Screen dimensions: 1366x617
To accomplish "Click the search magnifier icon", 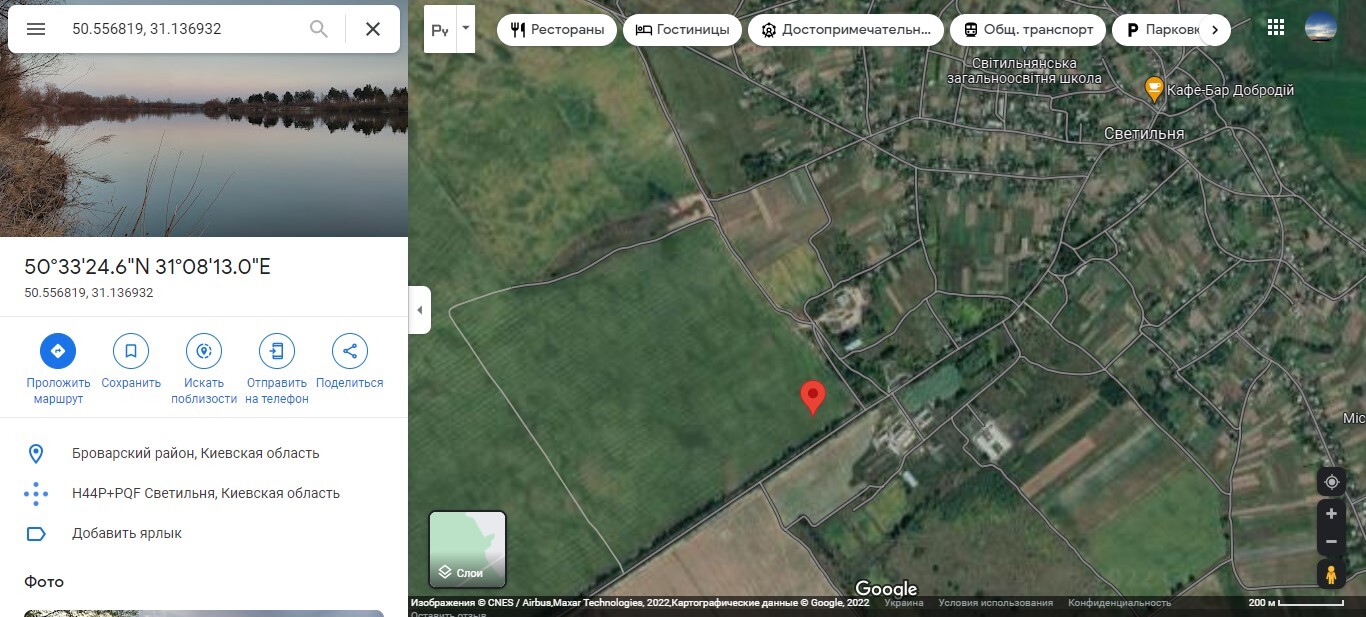I will click(x=319, y=29).
